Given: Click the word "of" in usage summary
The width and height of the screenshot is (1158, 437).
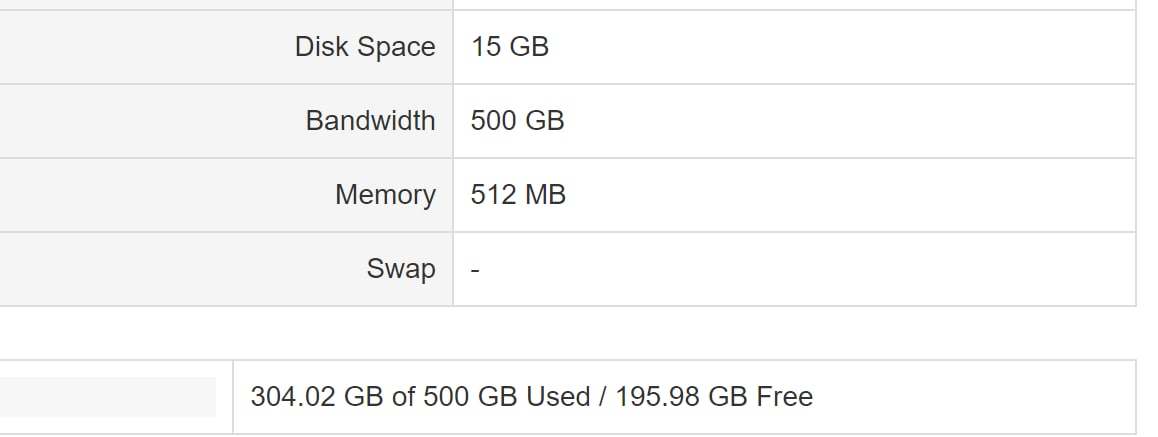Looking at the screenshot, I should (403, 397).
